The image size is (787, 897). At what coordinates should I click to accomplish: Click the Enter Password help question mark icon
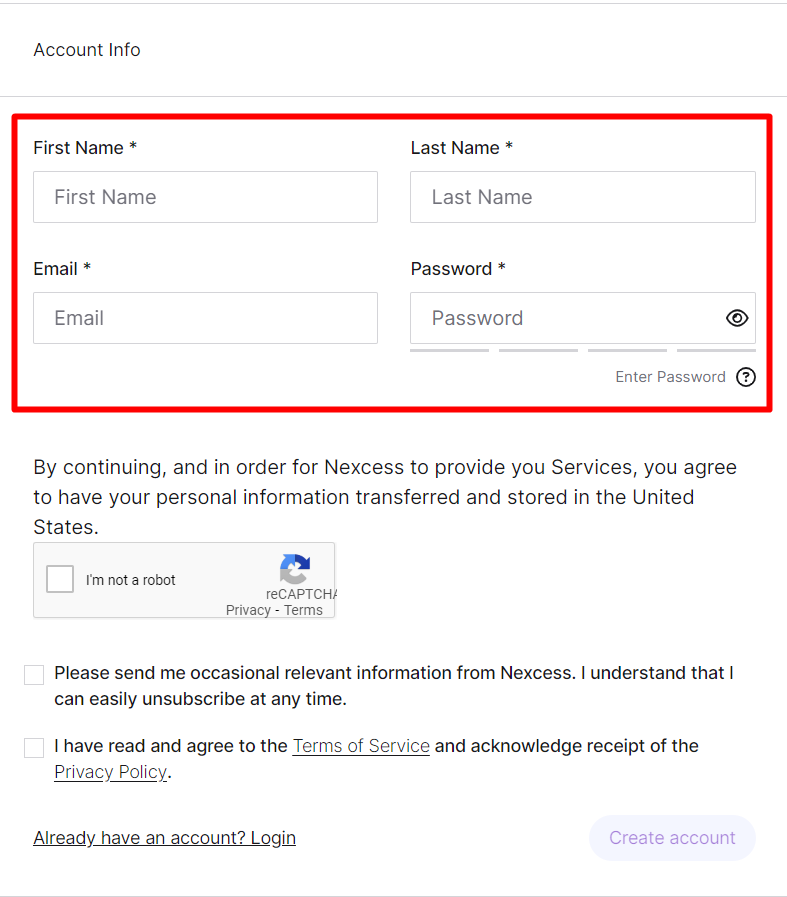point(746,377)
